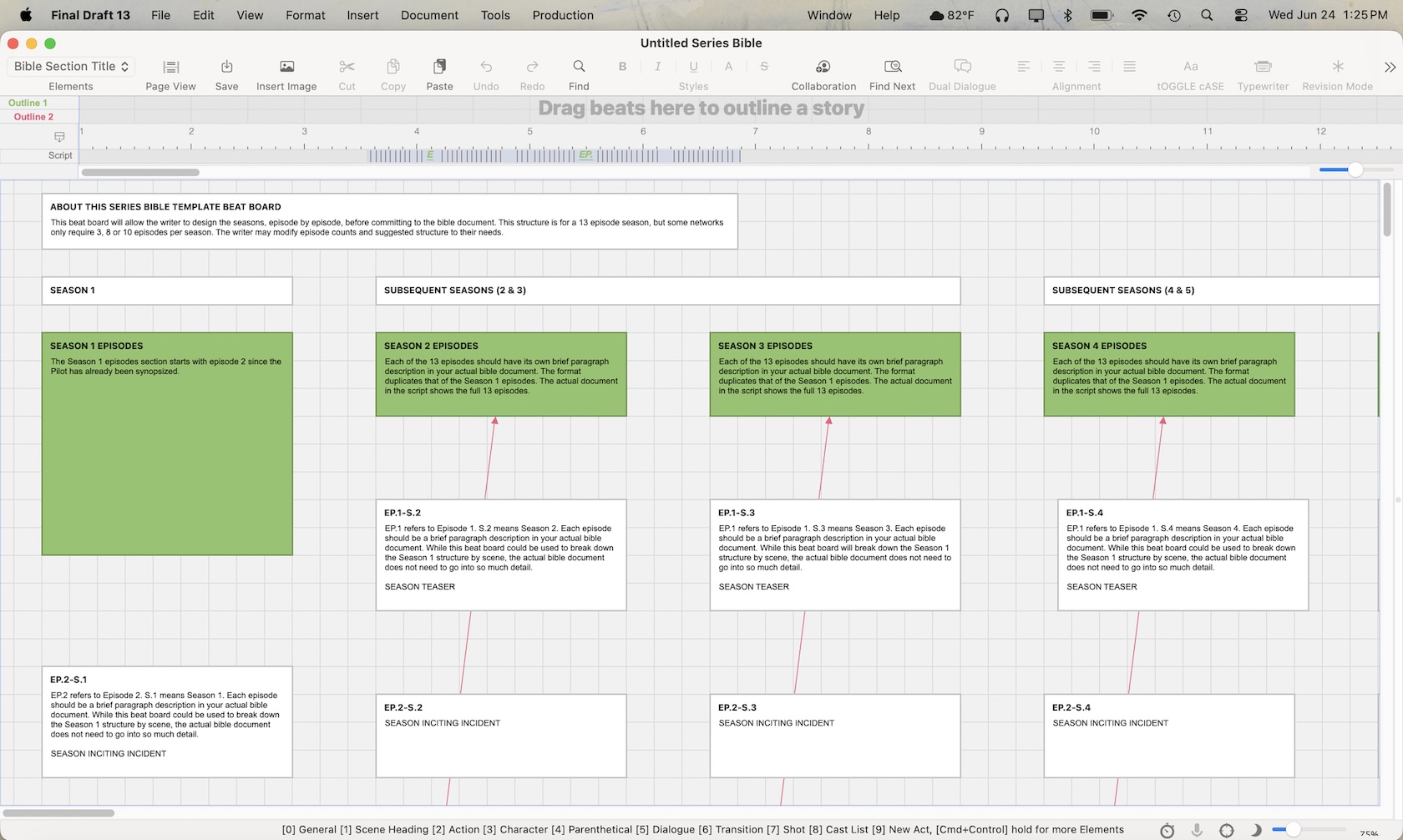
Task: Click the outline horizontal scrollbar
Action: [x=140, y=173]
